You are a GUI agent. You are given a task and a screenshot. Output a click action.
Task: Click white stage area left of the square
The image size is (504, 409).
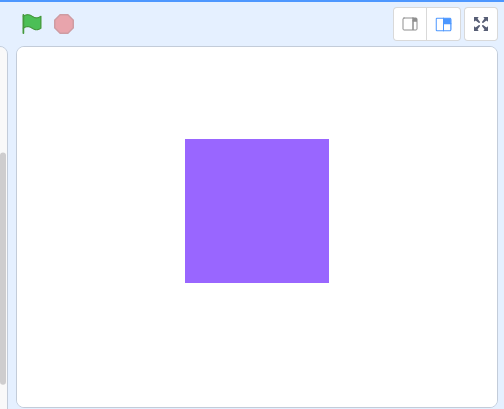coord(101,211)
